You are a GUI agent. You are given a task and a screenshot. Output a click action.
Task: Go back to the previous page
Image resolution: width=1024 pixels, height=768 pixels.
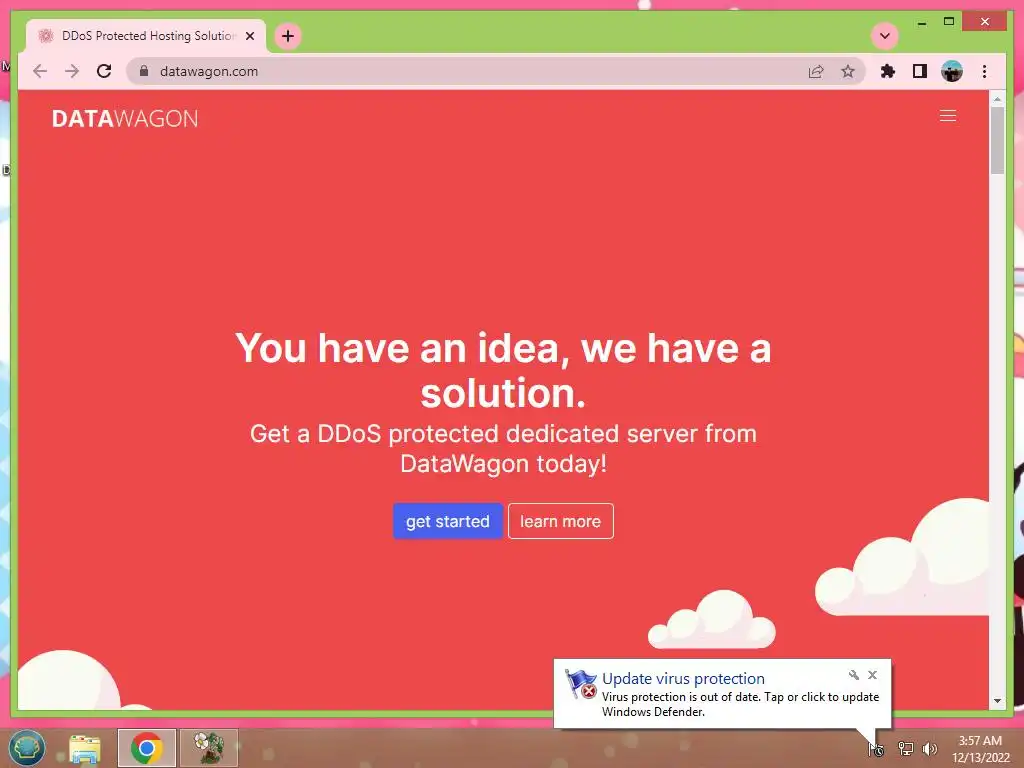click(40, 71)
